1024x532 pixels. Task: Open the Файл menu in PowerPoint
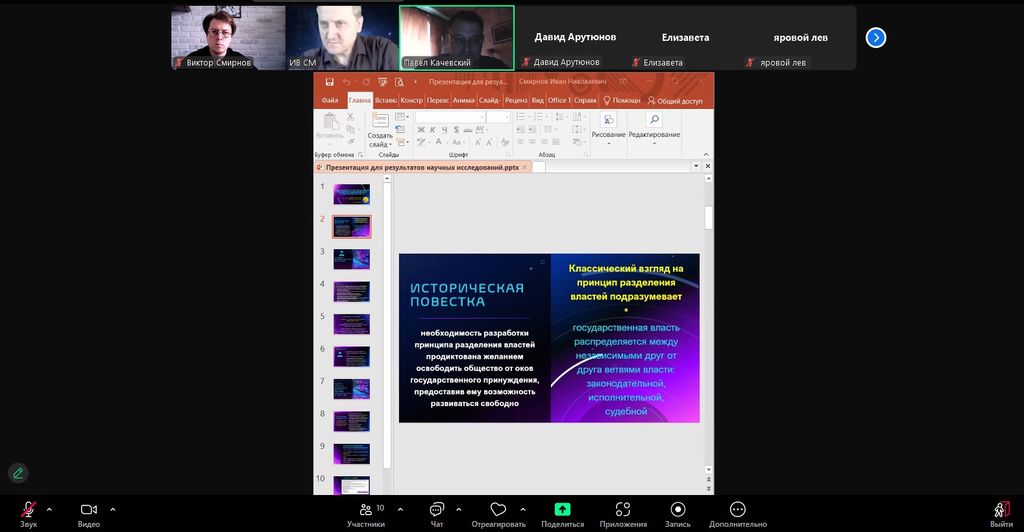(330, 100)
